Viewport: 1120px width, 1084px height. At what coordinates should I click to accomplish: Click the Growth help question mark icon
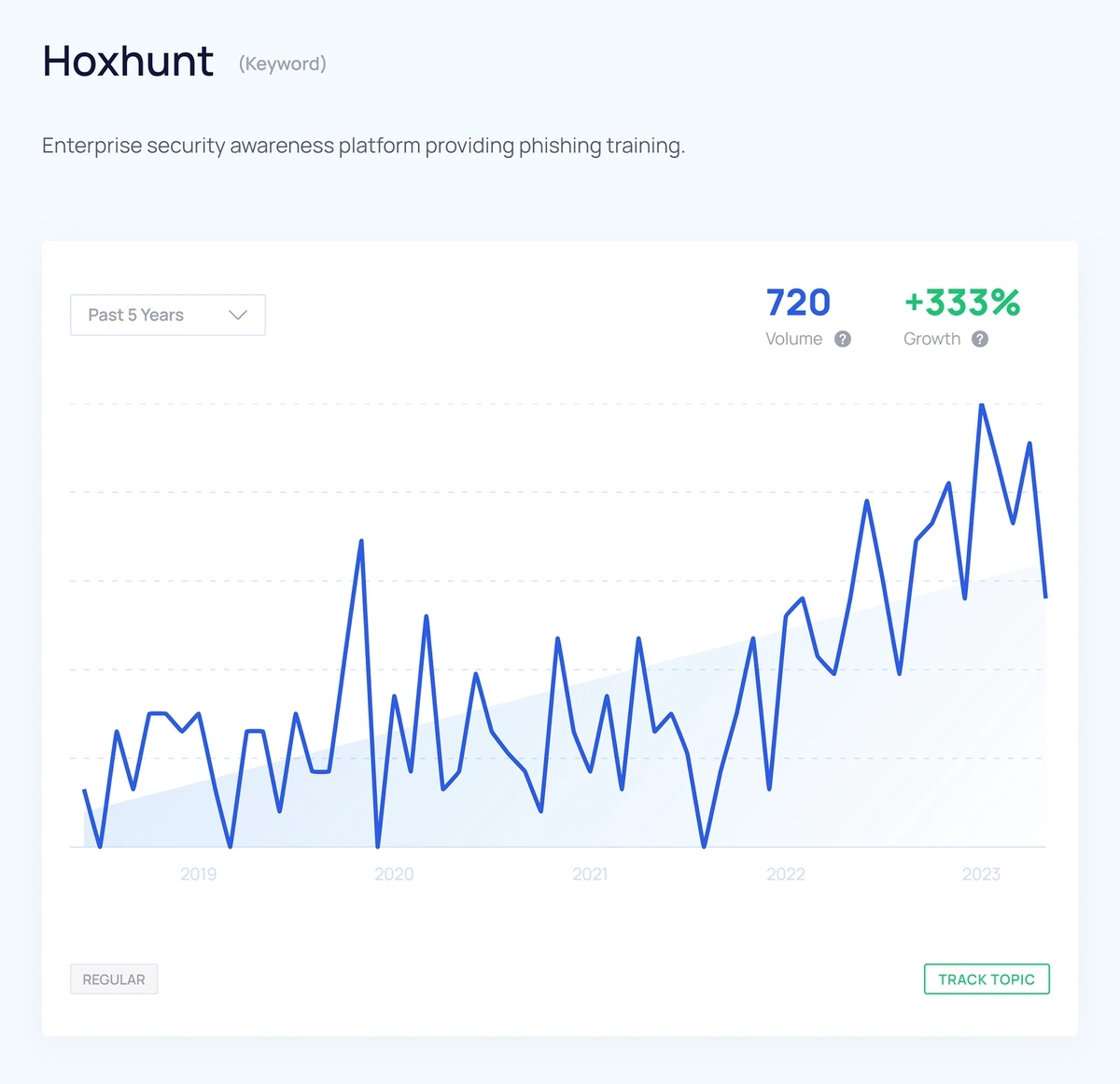coord(980,339)
